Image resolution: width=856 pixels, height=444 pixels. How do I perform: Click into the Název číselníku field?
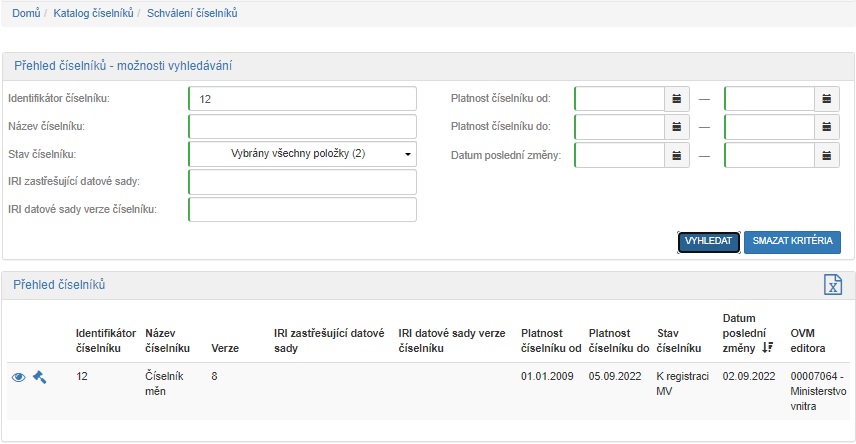[x=302, y=127]
